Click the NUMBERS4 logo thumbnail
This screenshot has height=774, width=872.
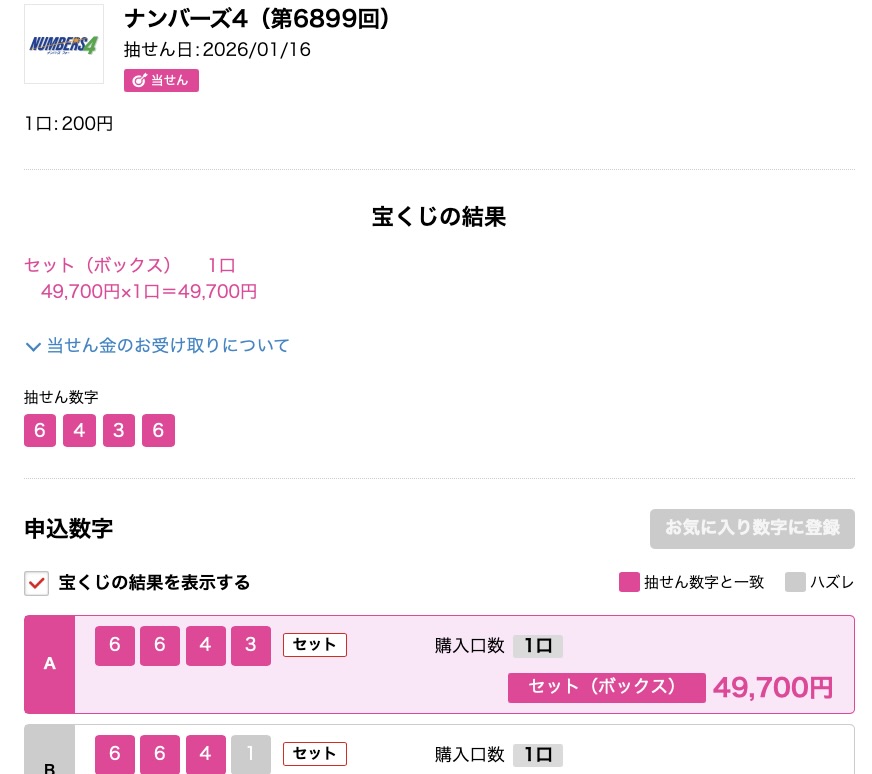[64, 44]
